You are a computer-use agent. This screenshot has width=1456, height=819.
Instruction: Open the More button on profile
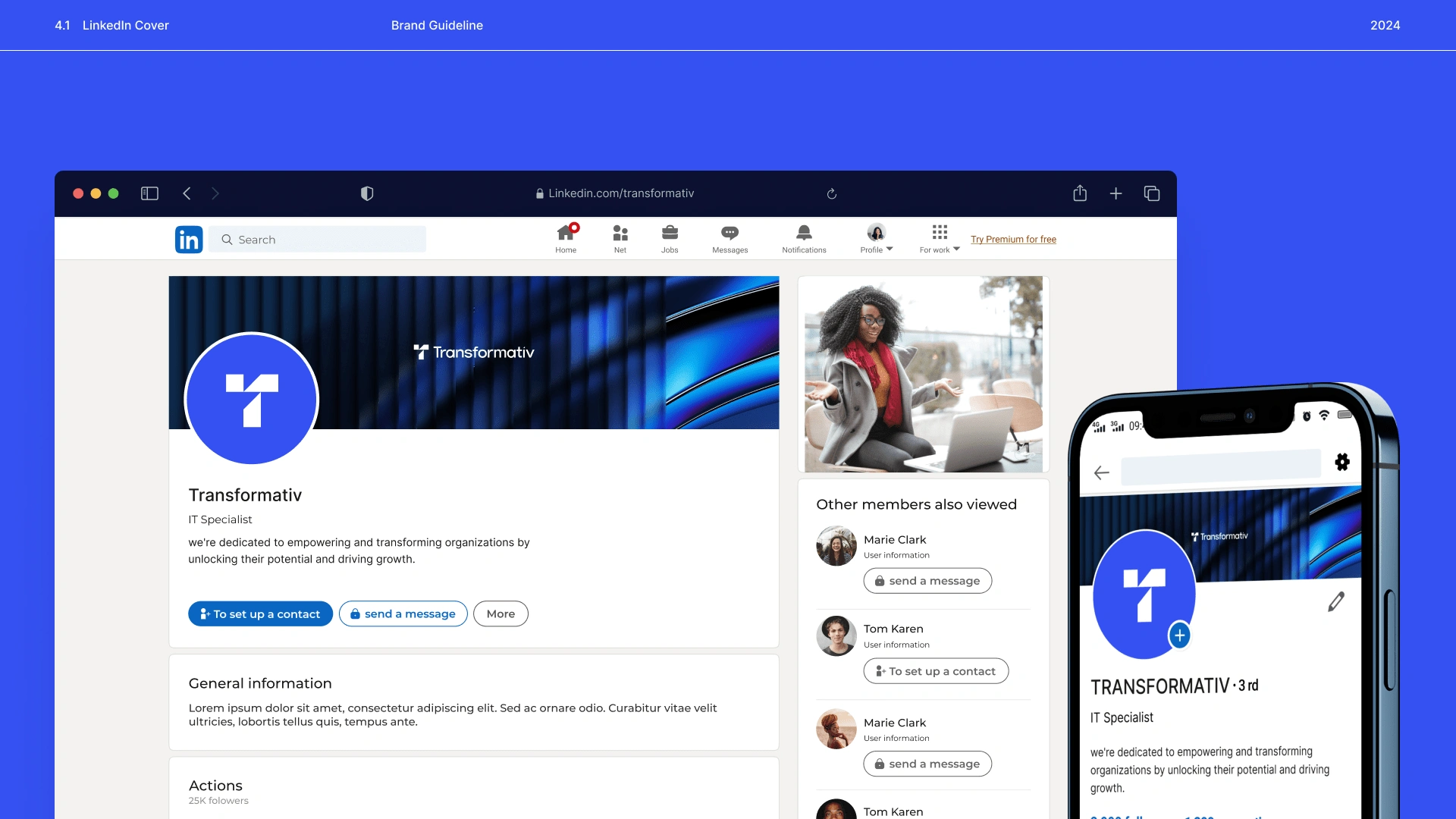pyautogui.click(x=500, y=614)
